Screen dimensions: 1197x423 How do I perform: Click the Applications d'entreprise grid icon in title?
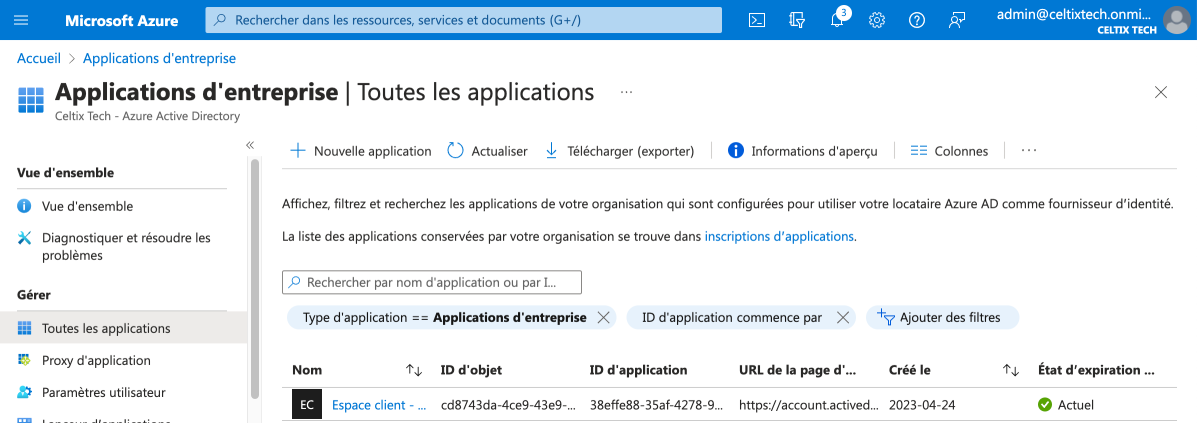31,100
